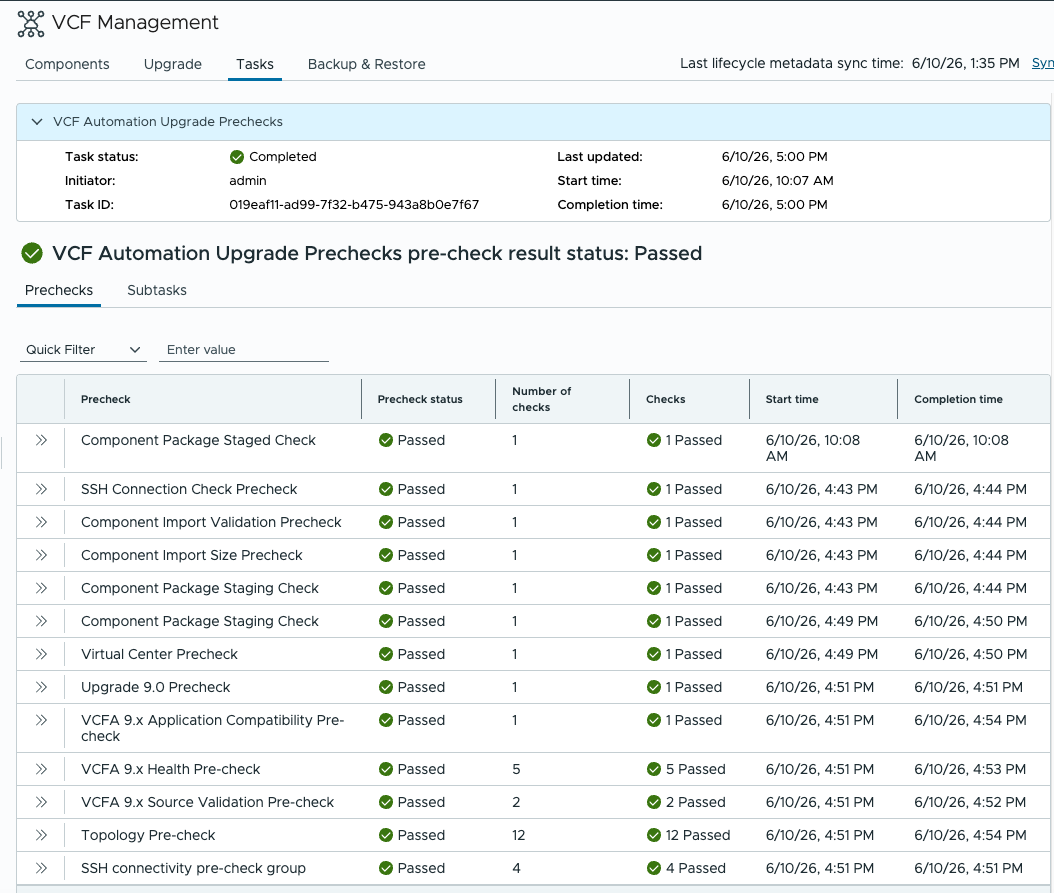1054x893 pixels.
Task: Click the Number of checks column header
Action: click(542, 399)
